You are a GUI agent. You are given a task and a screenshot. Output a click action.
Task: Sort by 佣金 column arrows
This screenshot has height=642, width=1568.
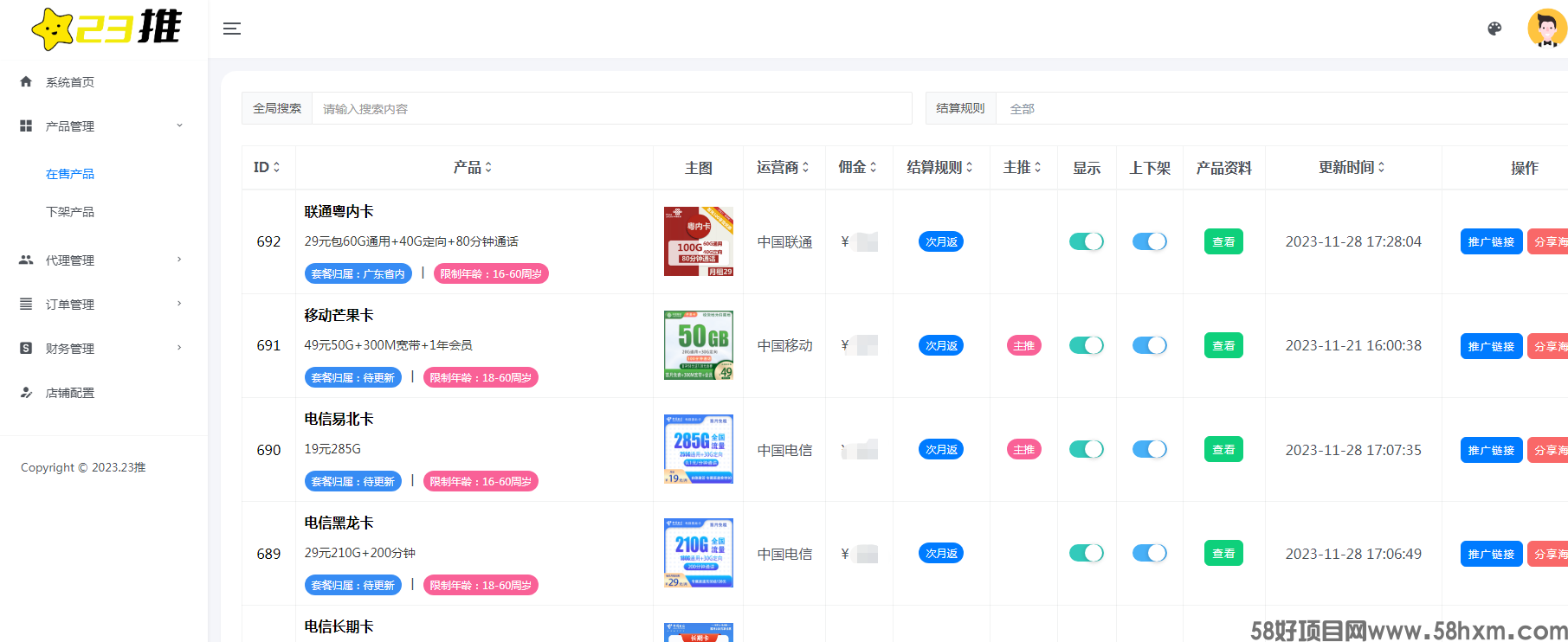873,167
